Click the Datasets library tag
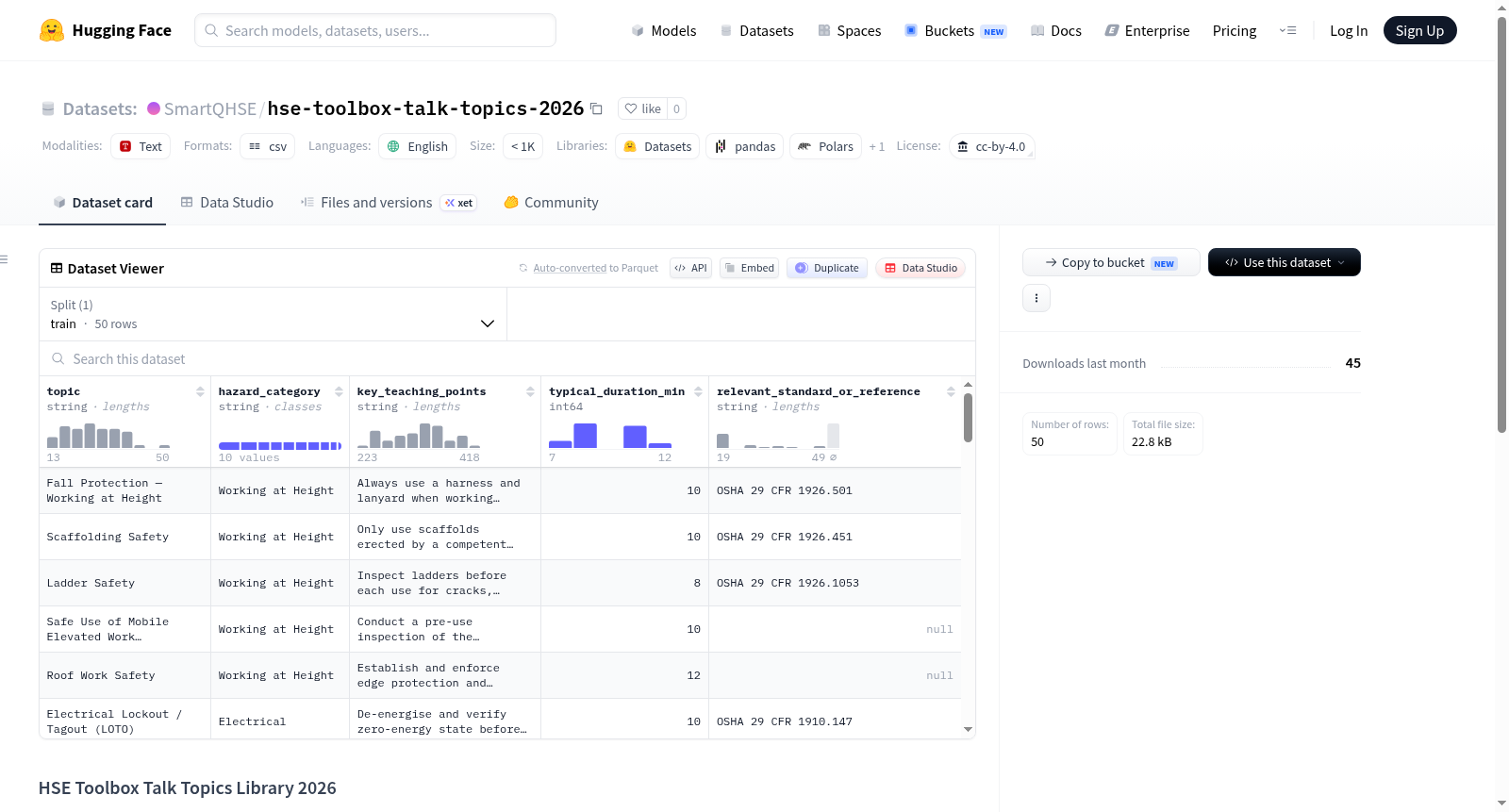The width and height of the screenshot is (1509, 812). click(x=657, y=146)
